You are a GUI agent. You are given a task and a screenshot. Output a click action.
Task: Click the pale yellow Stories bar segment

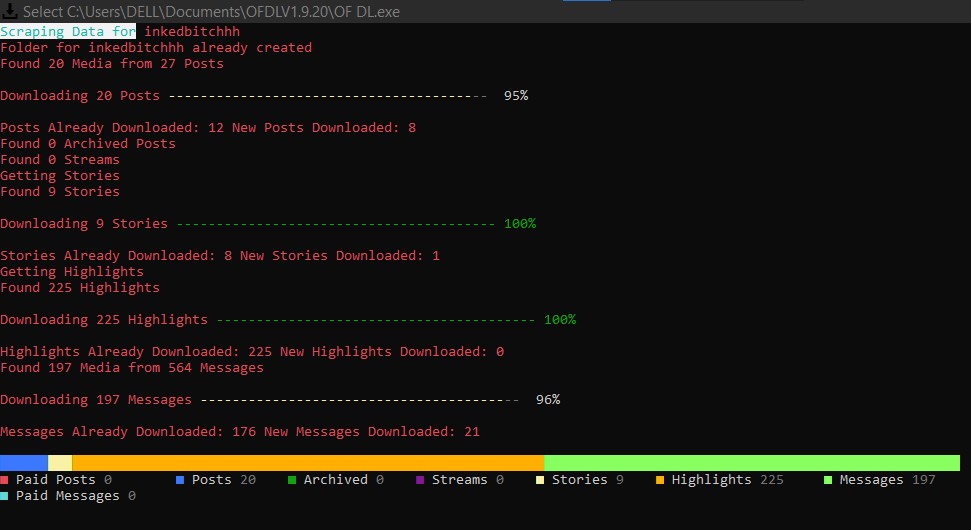60,463
